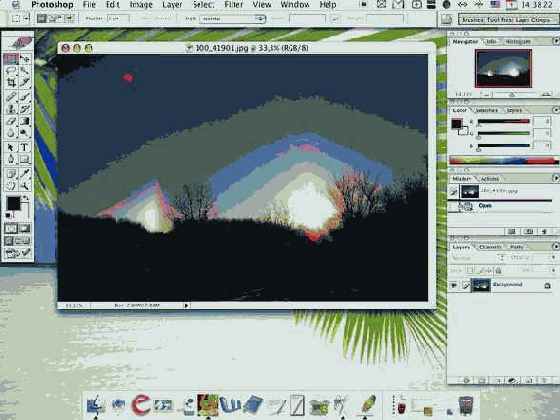
Task: Select the Crop tool
Action: pos(11,83)
